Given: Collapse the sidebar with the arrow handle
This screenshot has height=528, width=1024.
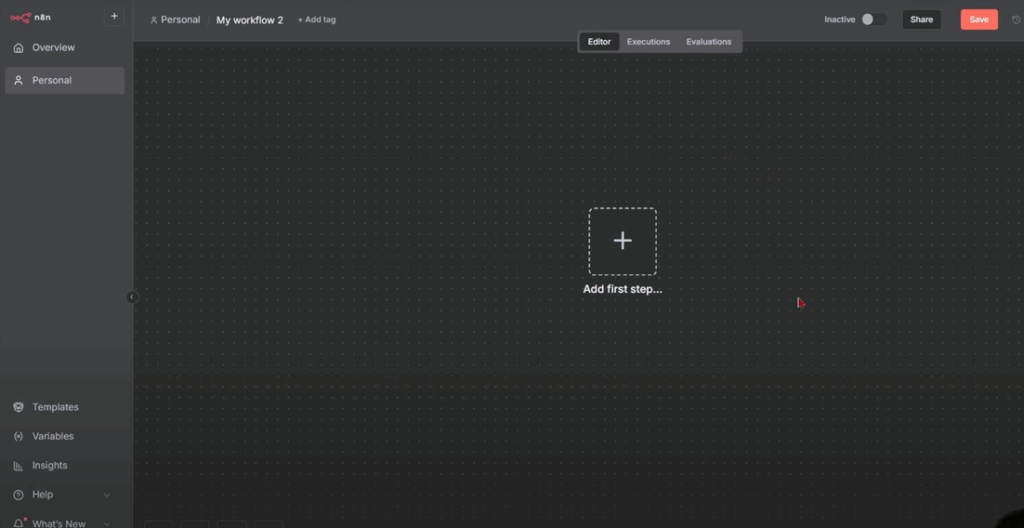Looking at the screenshot, I should pyautogui.click(x=132, y=297).
